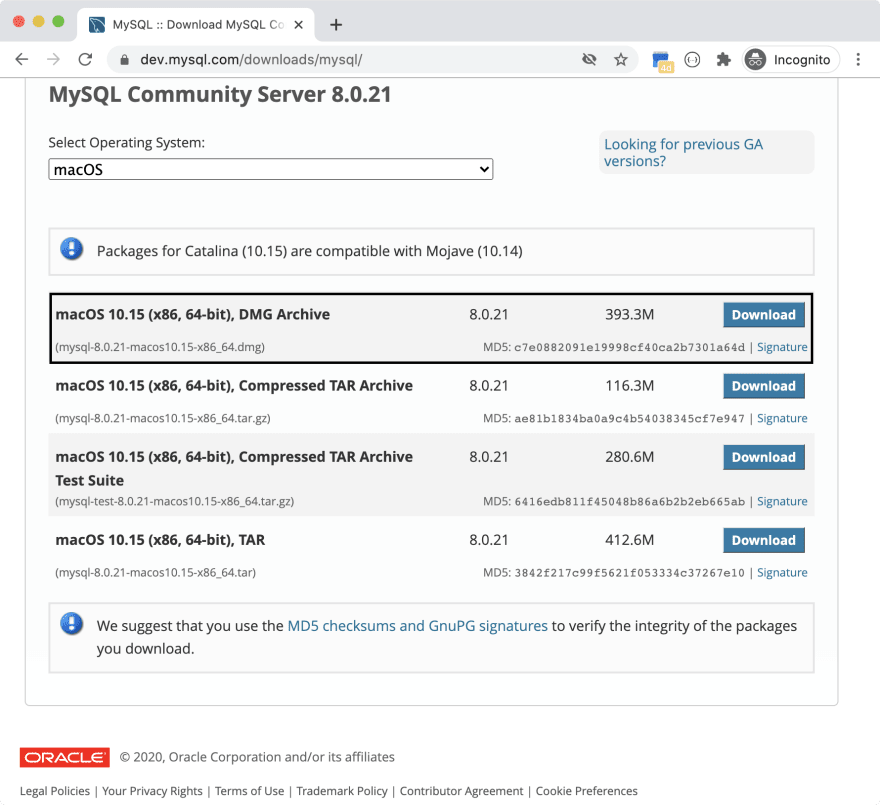The width and height of the screenshot is (880, 805).
Task: Open Signature link for mysql-test tar.gz
Action: [782, 501]
